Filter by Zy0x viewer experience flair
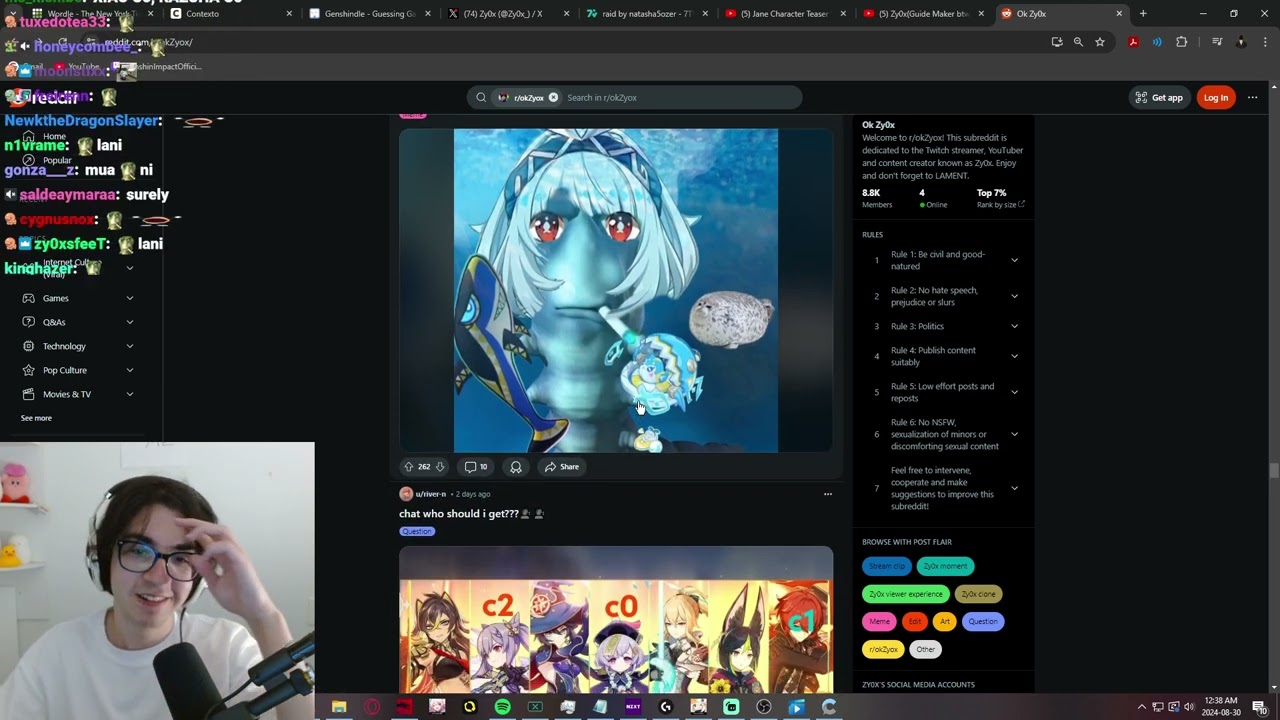Image resolution: width=1280 pixels, height=720 pixels. (x=906, y=594)
